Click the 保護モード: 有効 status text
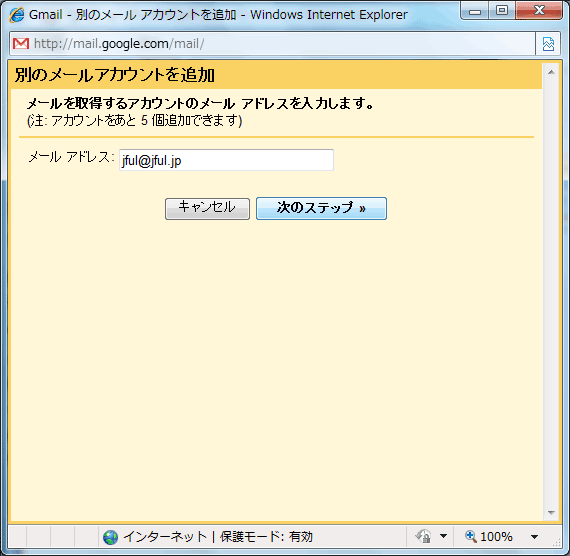 pyautogui.click(x=266, y=537)
